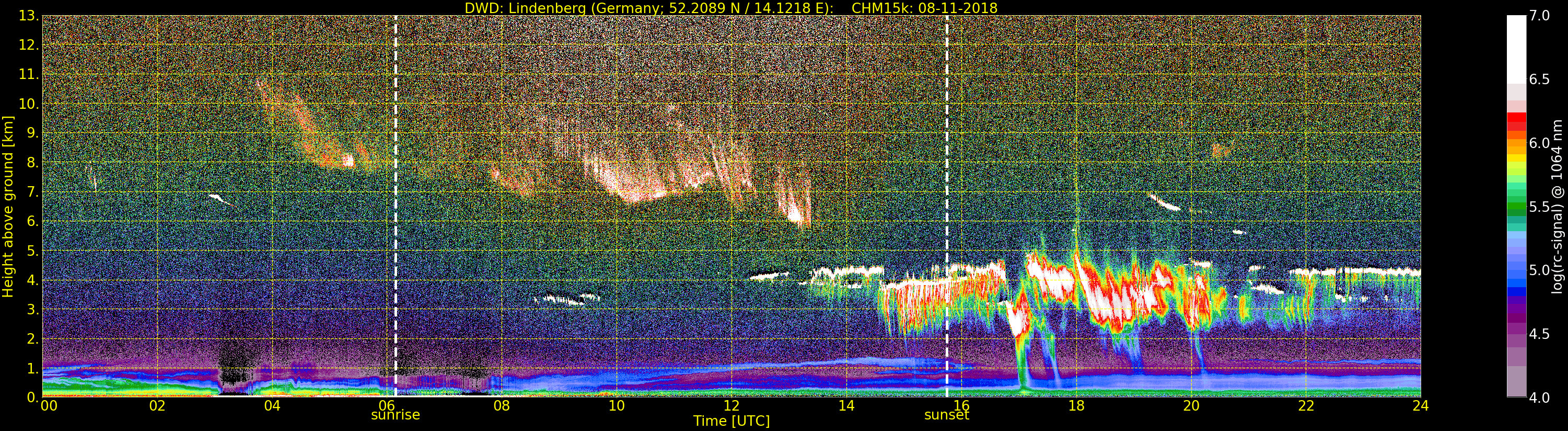Click colorbar tick value '5.0'

[x=1539, y=270]
